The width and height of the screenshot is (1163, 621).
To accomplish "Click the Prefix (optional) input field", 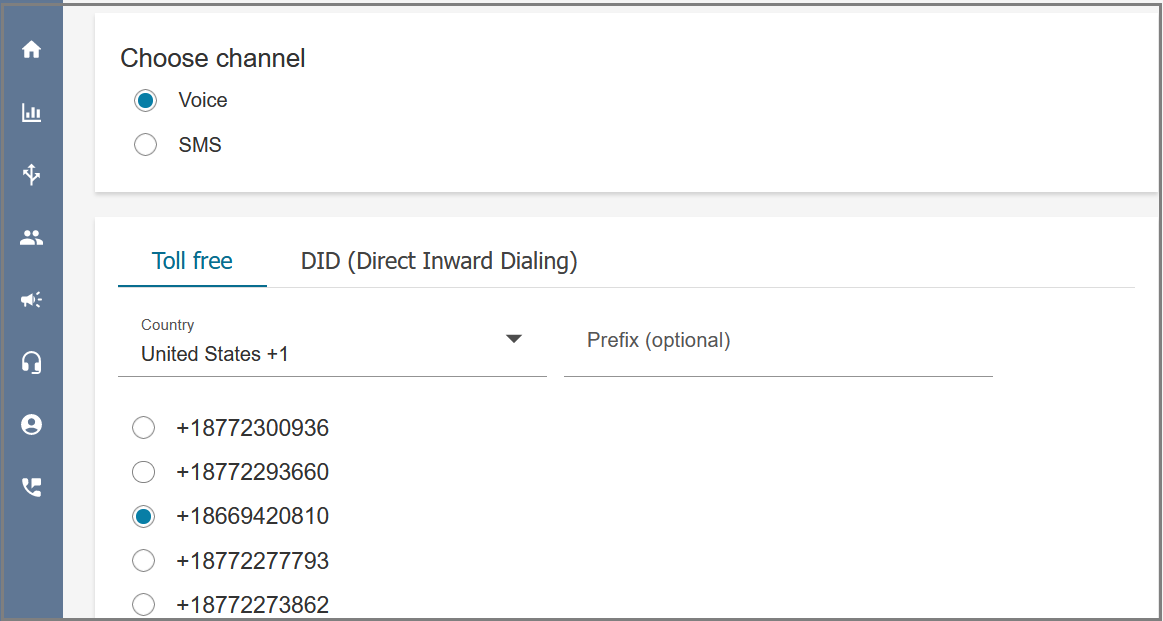I will pyautogui.click(x=778, y=346).
